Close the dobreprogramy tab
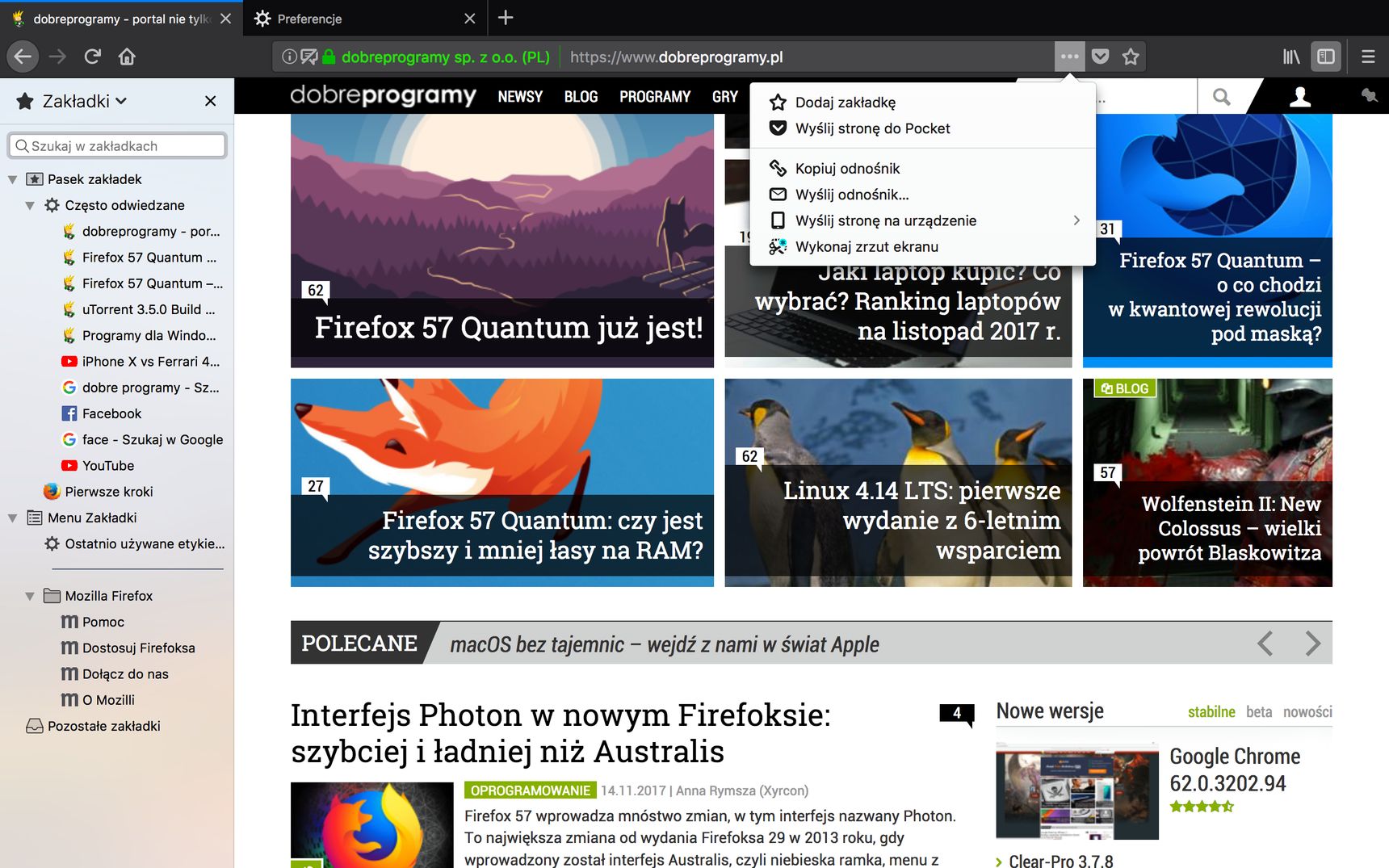This screenshot has height=868, width=1389. 225,19
